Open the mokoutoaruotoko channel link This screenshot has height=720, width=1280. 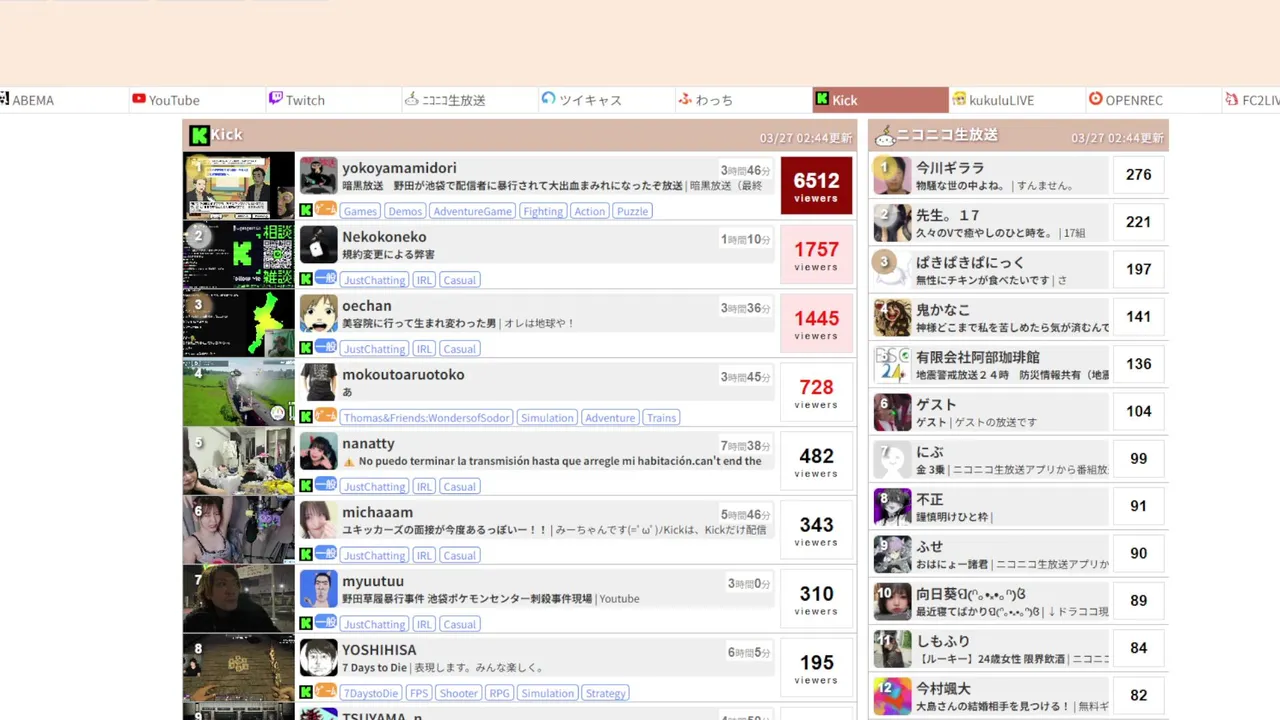pyautogui.click(x=403, y=375)
